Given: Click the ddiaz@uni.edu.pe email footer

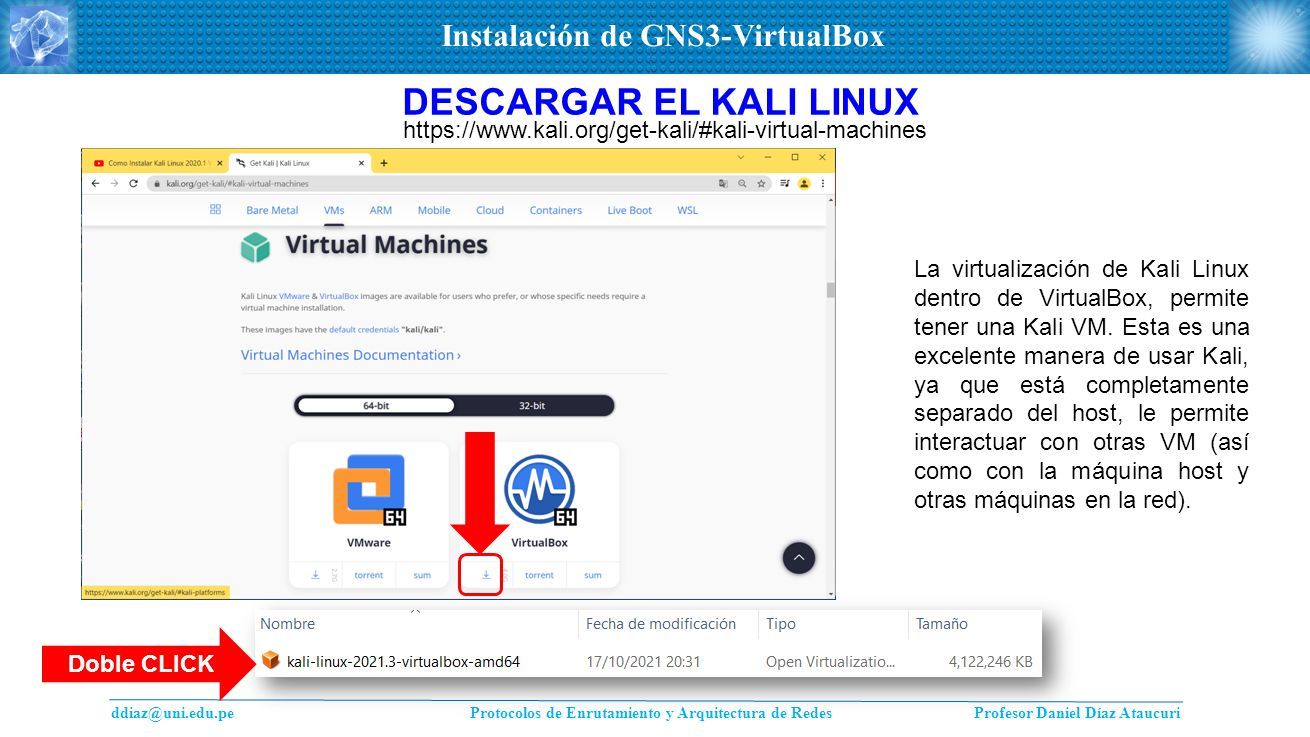Looking at the screenshot, I should (x=172, y=713).
